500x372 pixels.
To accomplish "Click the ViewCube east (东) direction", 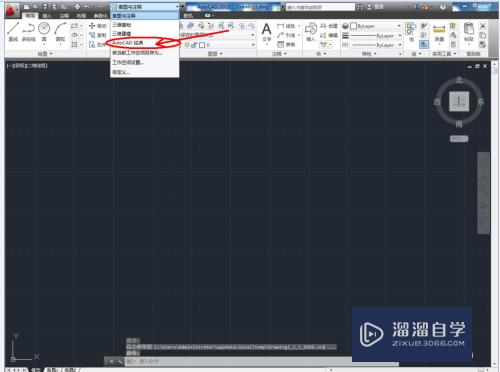I will pyautogui.click(x=481, y=102).
